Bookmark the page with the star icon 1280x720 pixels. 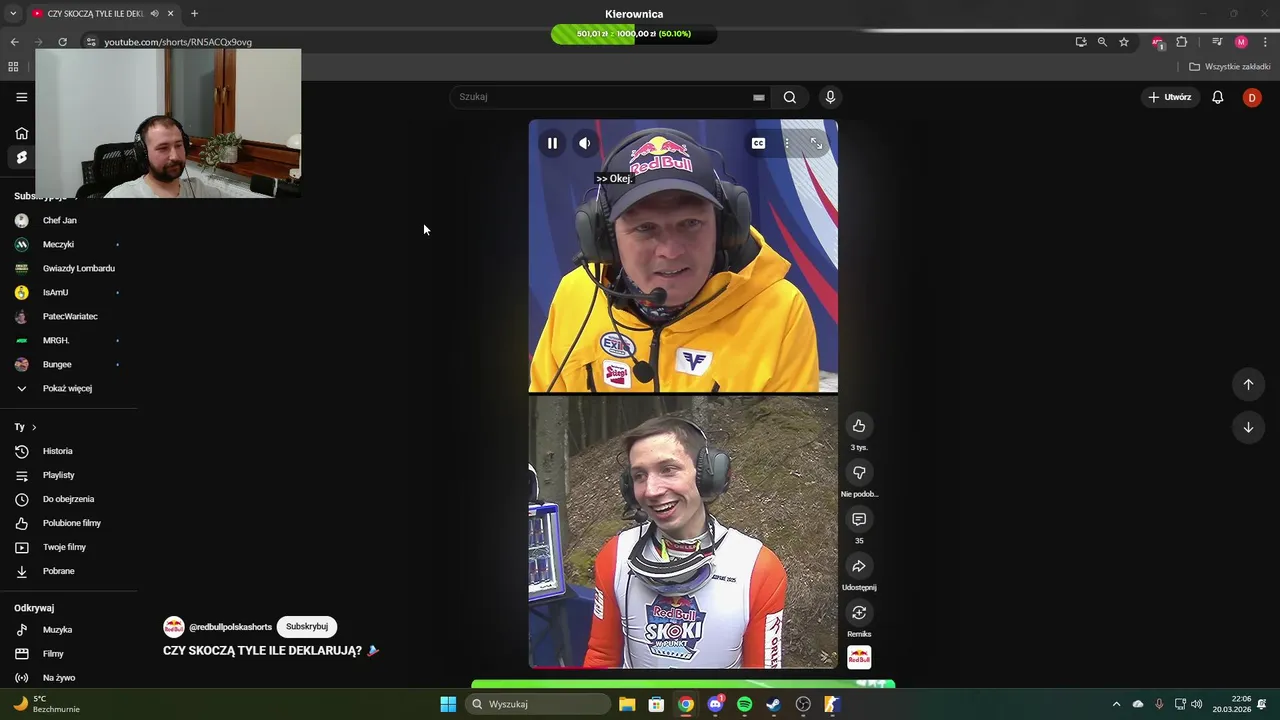[1124, 42]
